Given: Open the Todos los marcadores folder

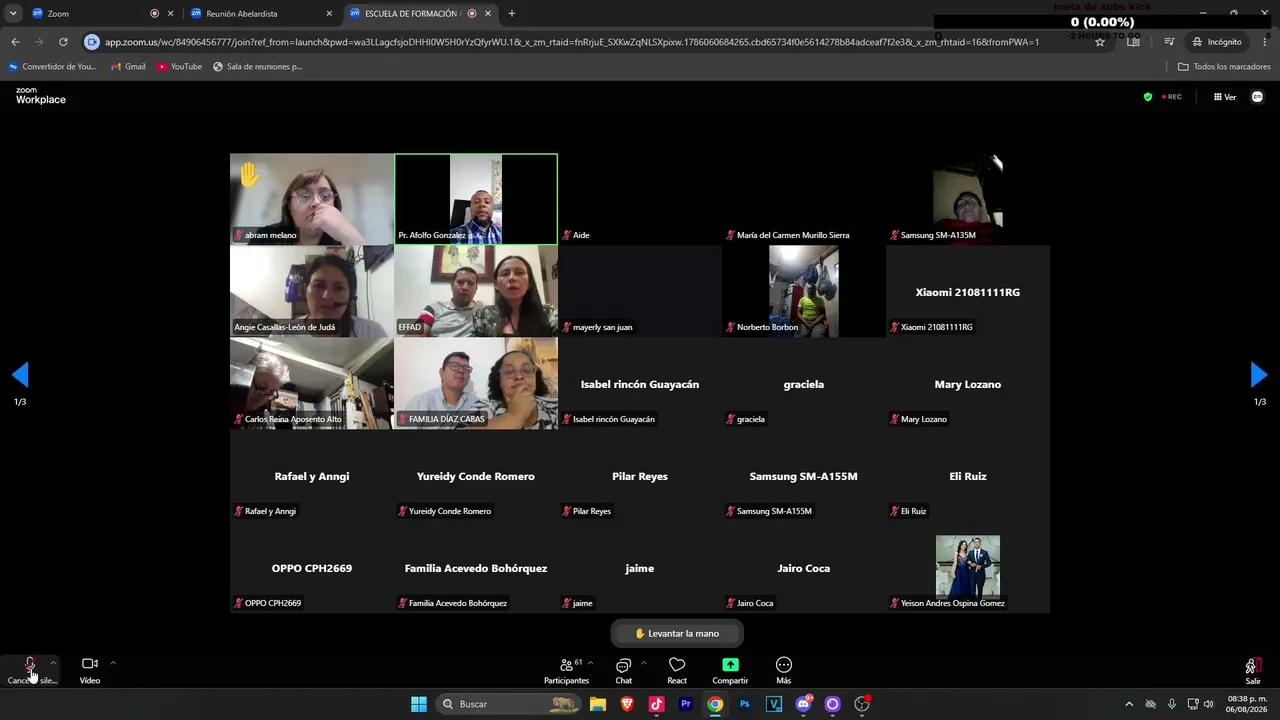Looking at the screenshot, I should (1224, 67).
